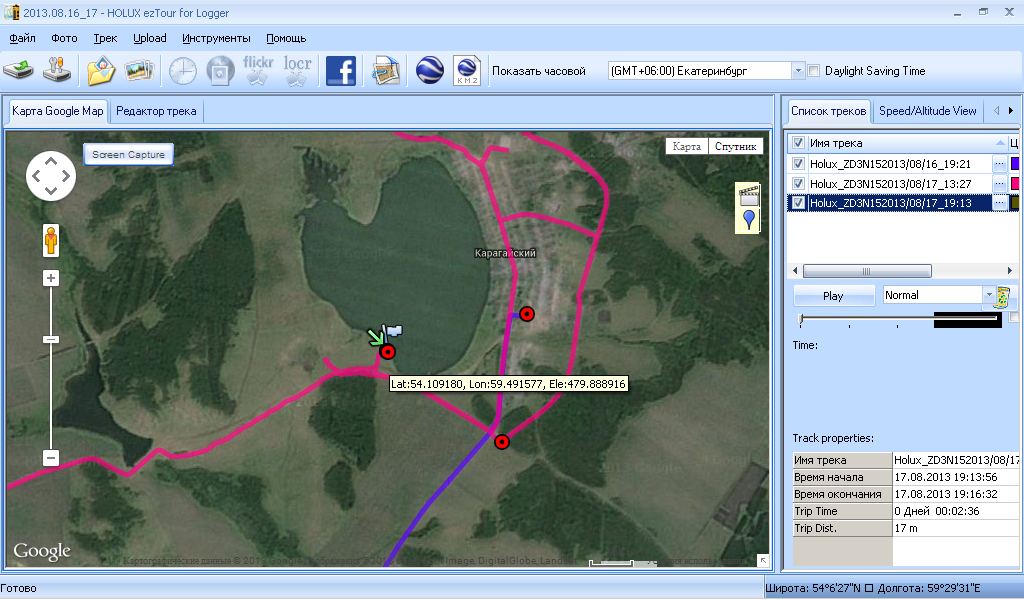Click the sort arrow in Имя трека header
This screenshot has height=600, width=1024.
point(1000,142)
